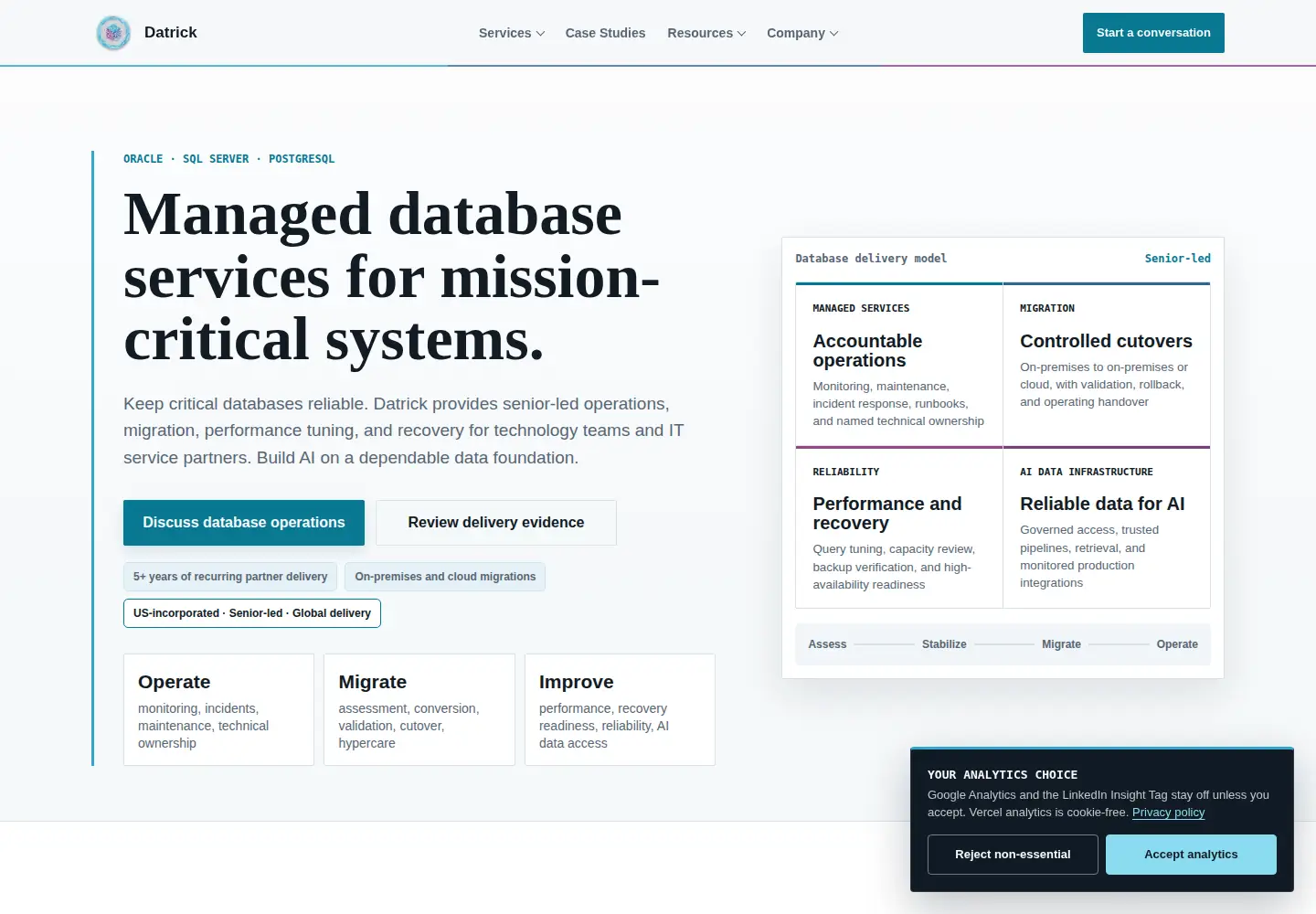Click the ORACLE · SQL SERVER · POSTGRESQL tagline
Image resolution: width=1316 pixels, height=914 pixels.
229,159
